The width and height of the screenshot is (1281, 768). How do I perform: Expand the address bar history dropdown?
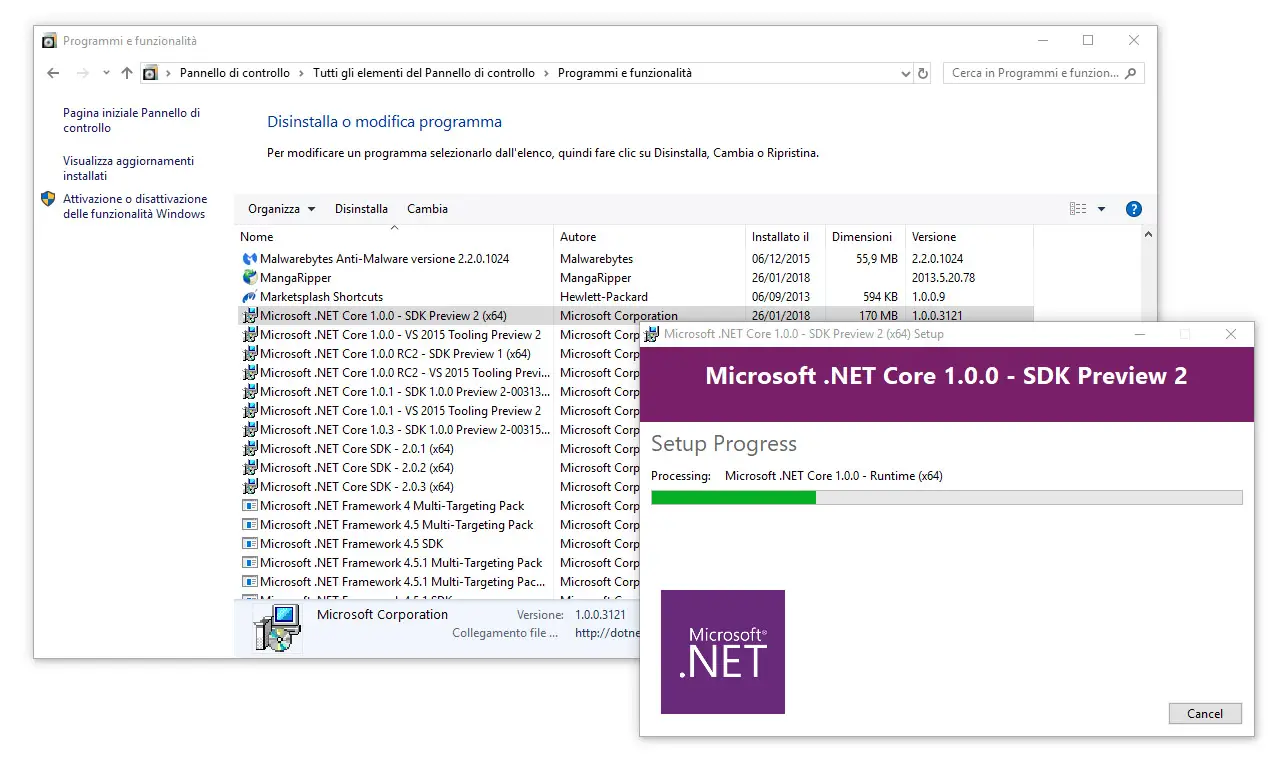tap(904, 73)
